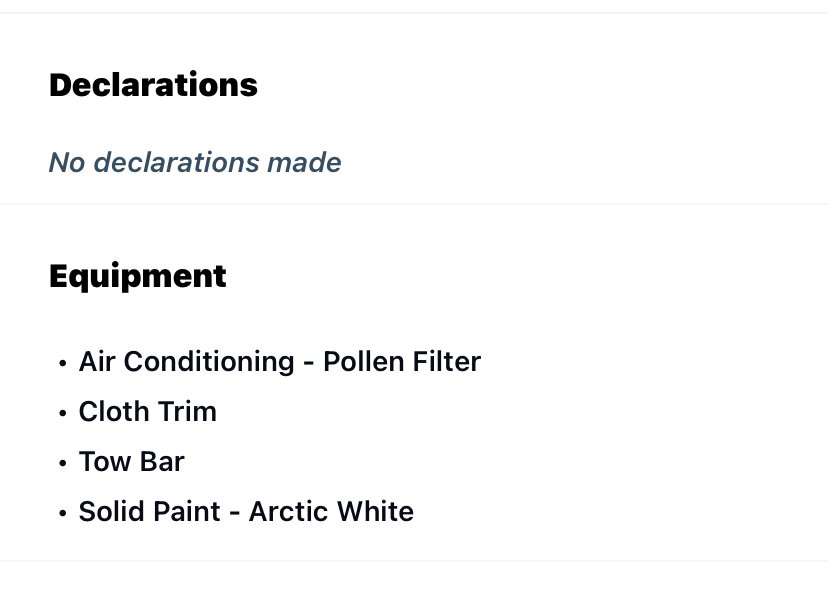This screenshot has height=594, width=828.
Task: Select the Tow Bar list item
Action: [131, 461]
